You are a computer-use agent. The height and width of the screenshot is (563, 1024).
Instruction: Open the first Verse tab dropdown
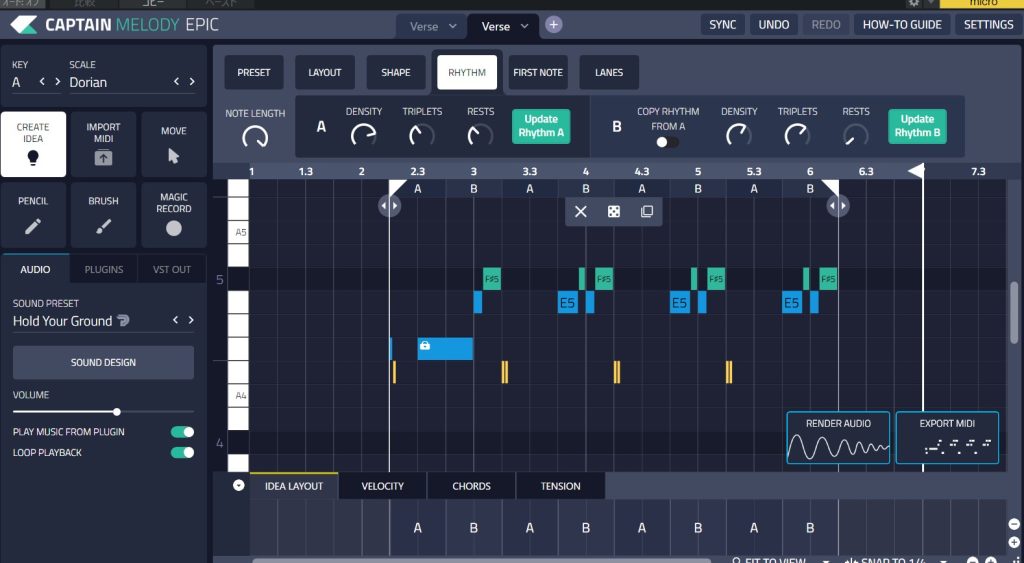point(452,27)
